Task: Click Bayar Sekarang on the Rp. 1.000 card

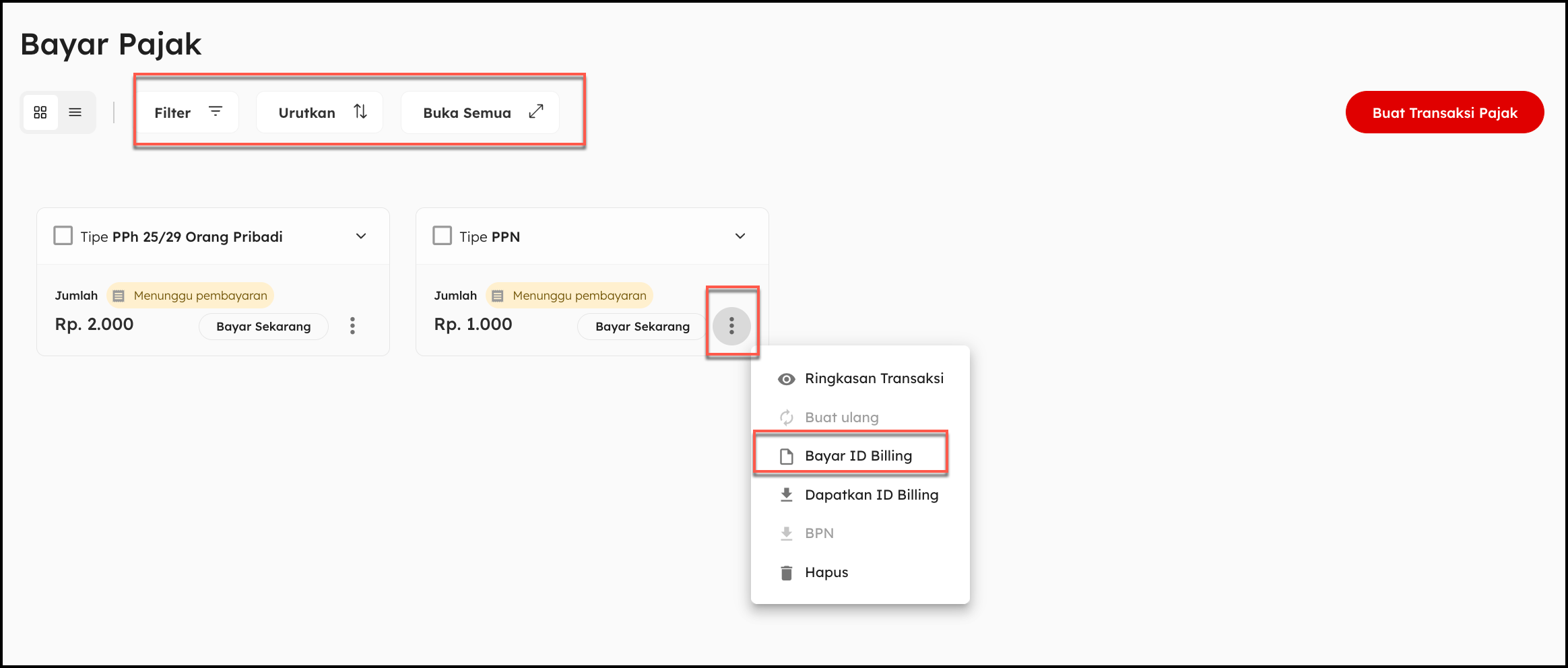Action: (642, 327)
